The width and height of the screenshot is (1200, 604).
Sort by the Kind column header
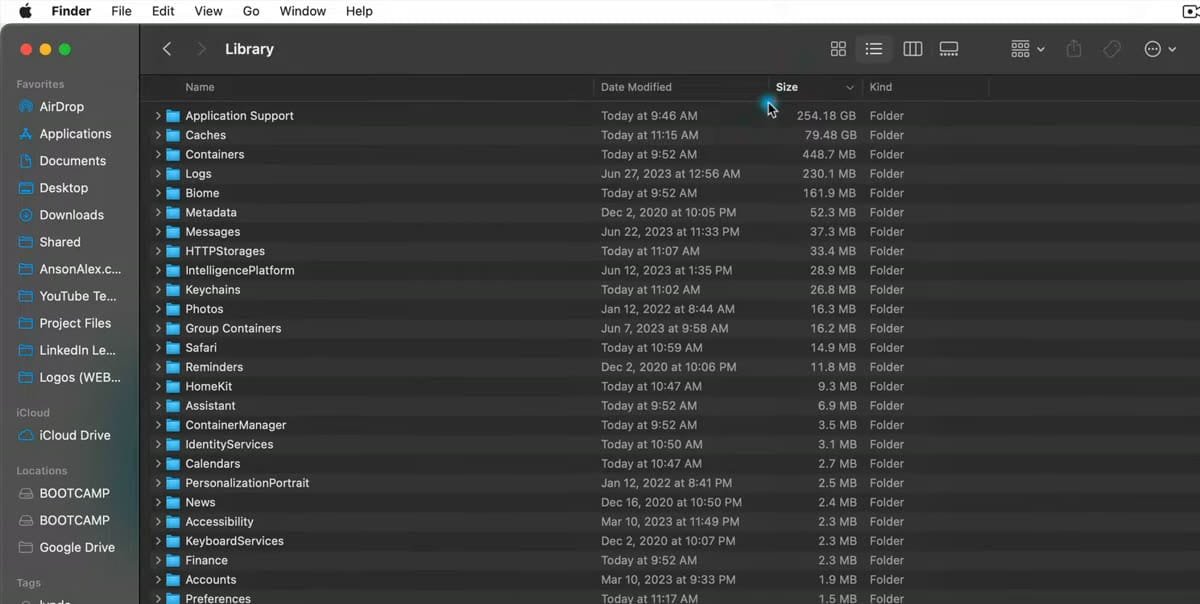point(925,87)
